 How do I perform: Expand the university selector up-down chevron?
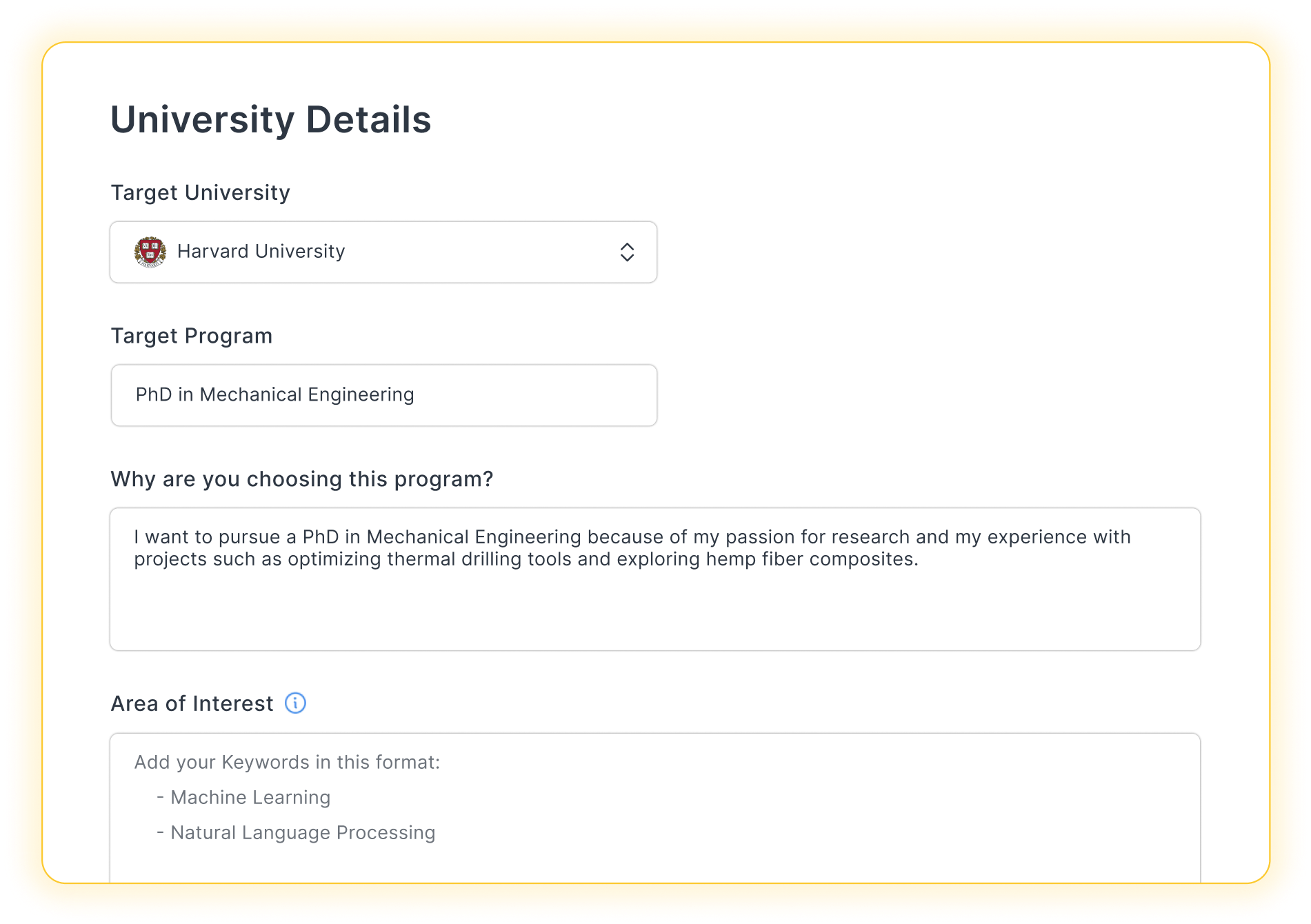click(x=627, y=252)
